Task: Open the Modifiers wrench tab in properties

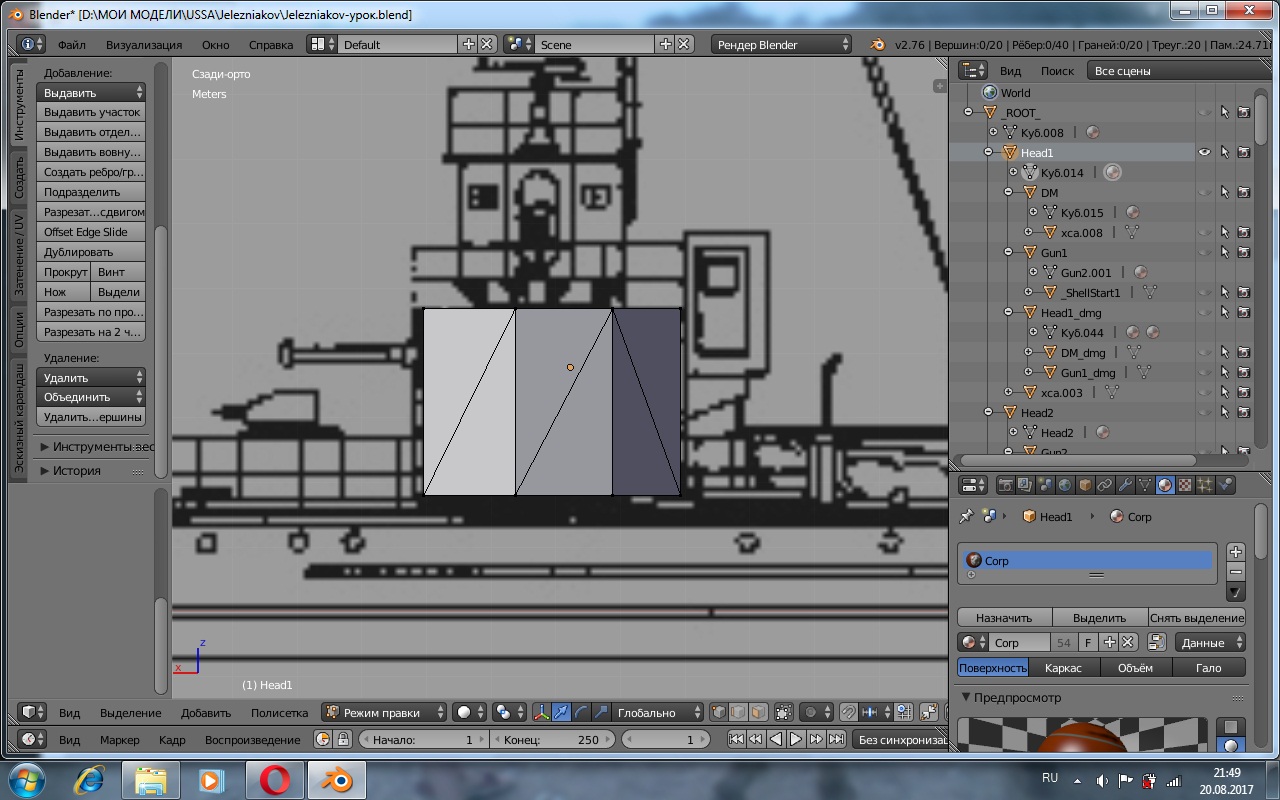Action: (x=1125, y=485)
